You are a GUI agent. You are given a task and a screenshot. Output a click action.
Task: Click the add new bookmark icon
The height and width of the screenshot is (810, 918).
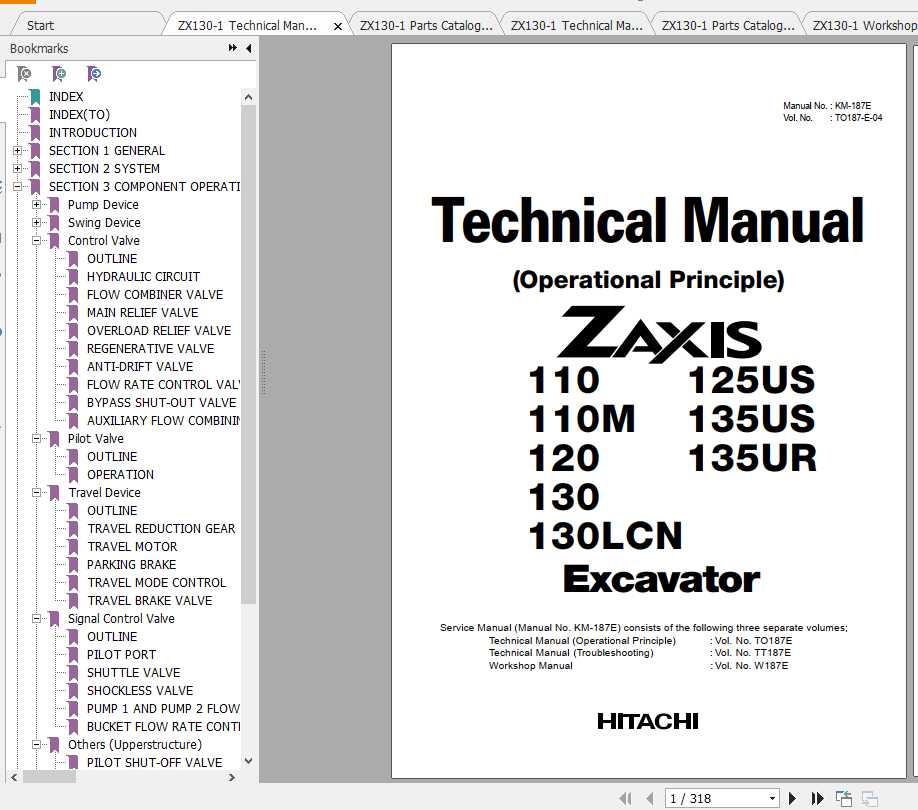[x=59, y=73]
